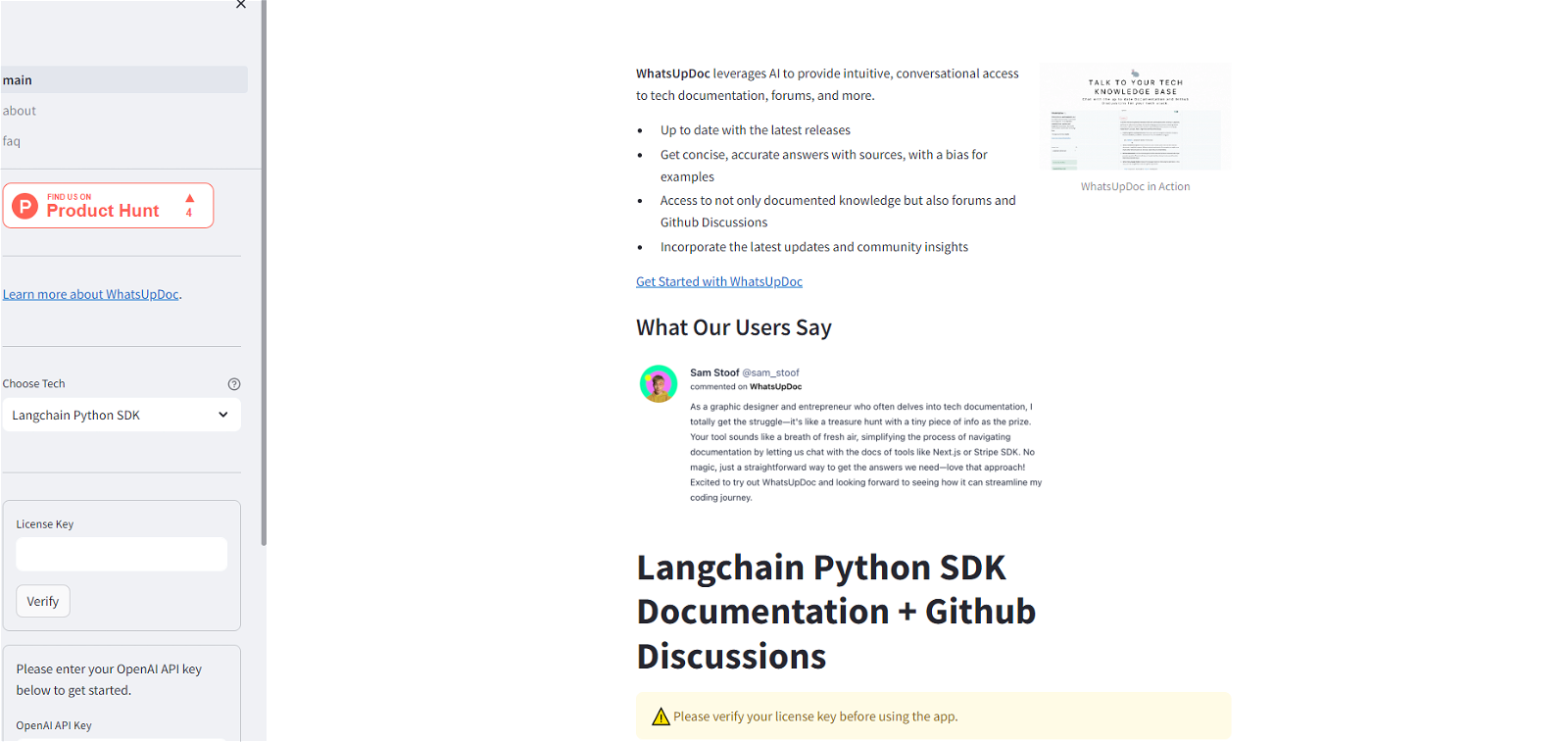Open Get Started with WhatsUpDoc link
The image size is (1568, 742).
click(x=719, y=281)
